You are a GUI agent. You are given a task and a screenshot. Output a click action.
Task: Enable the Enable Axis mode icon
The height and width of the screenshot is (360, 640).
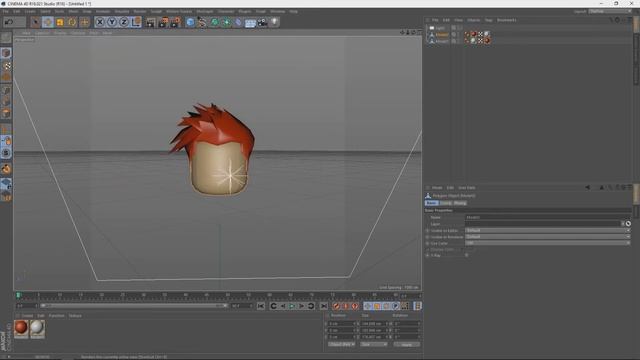click(6, 130)
